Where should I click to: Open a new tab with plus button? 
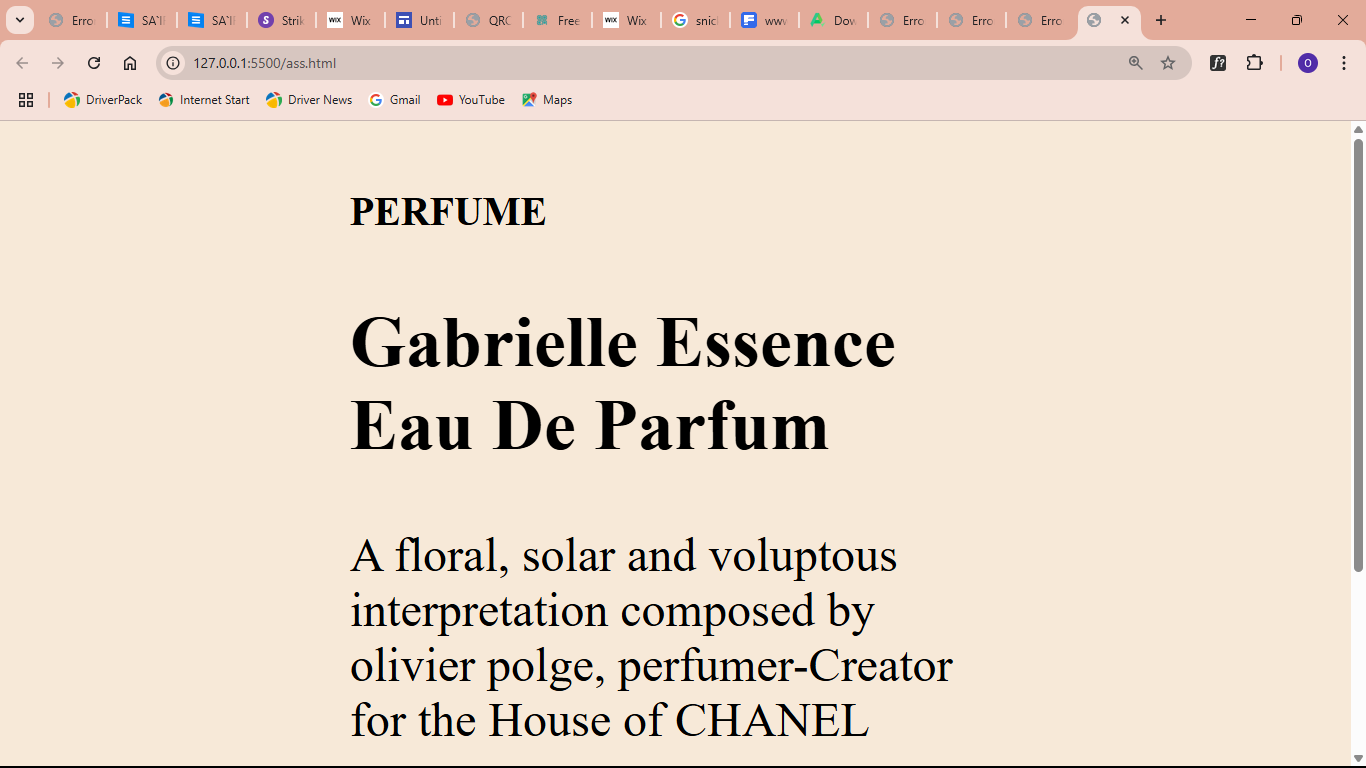point(1161,20)
